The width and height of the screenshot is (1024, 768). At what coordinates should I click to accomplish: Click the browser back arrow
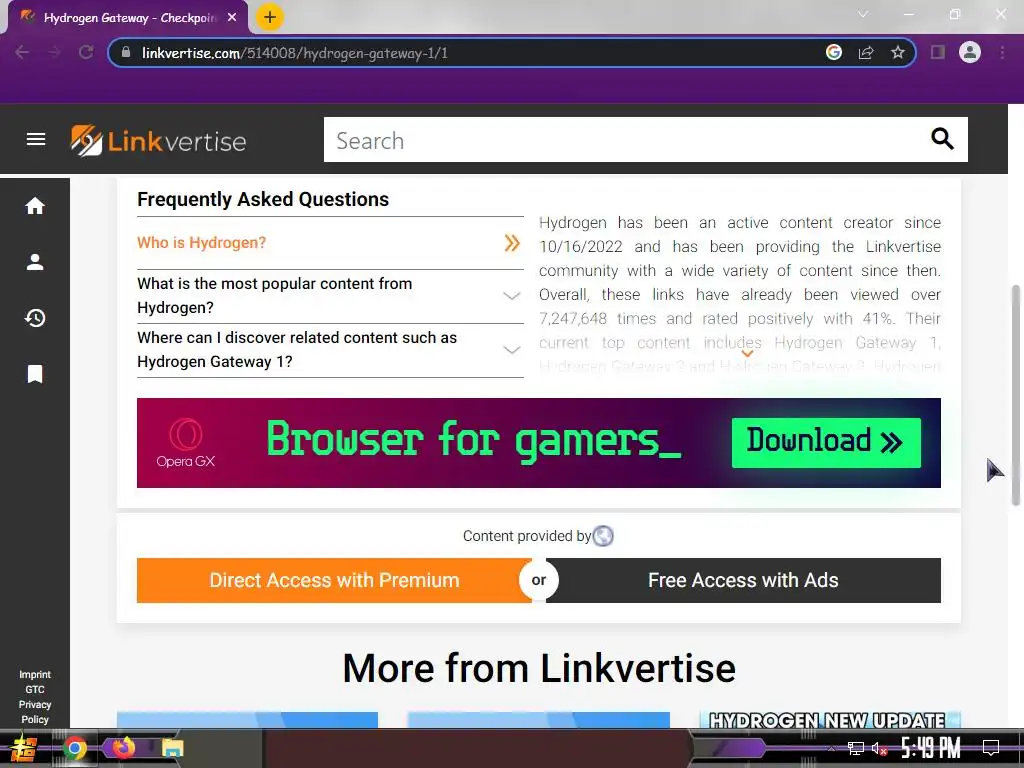(x=22, y=52)
